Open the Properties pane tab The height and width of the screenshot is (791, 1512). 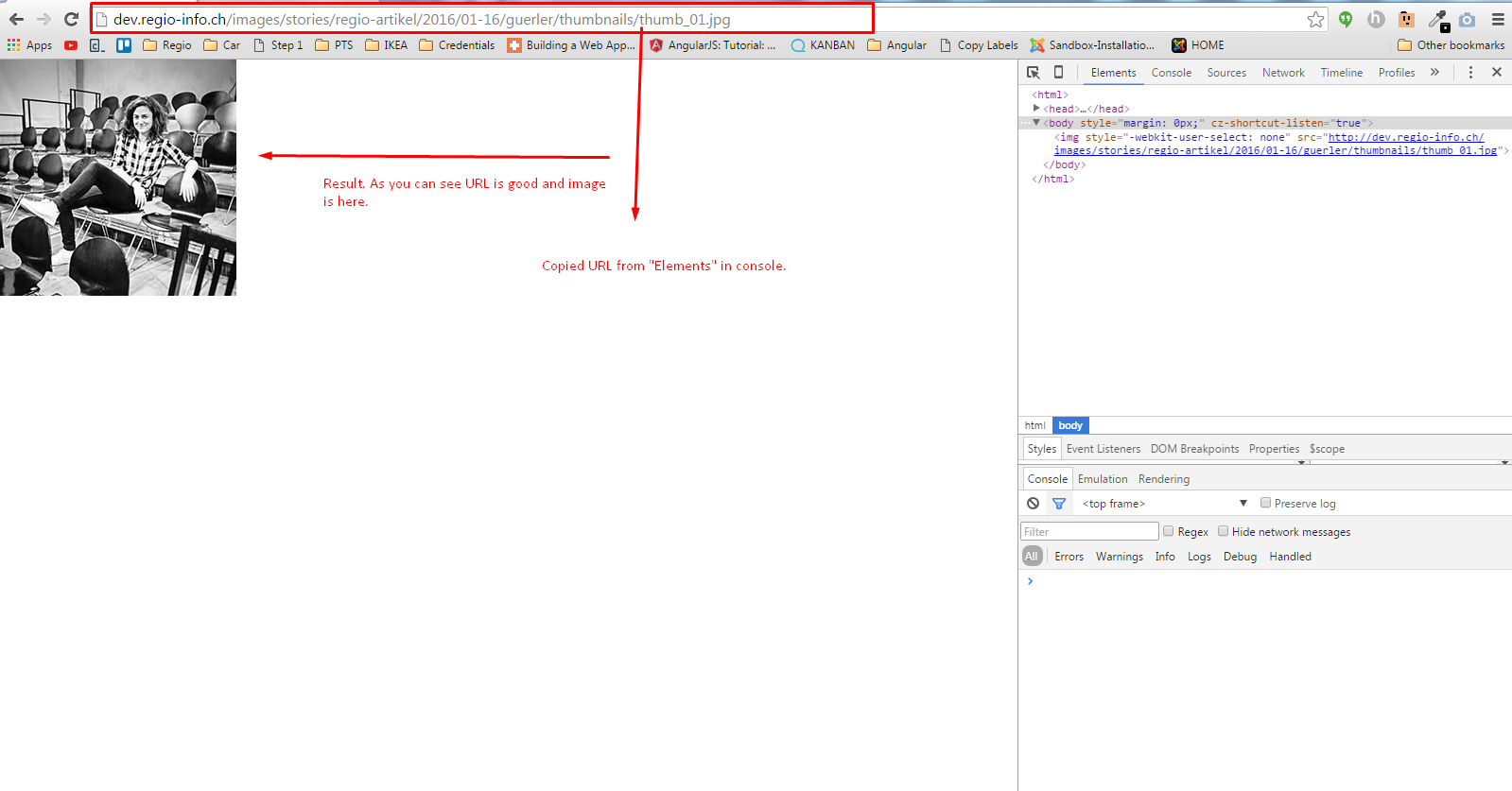[1274, 449]
